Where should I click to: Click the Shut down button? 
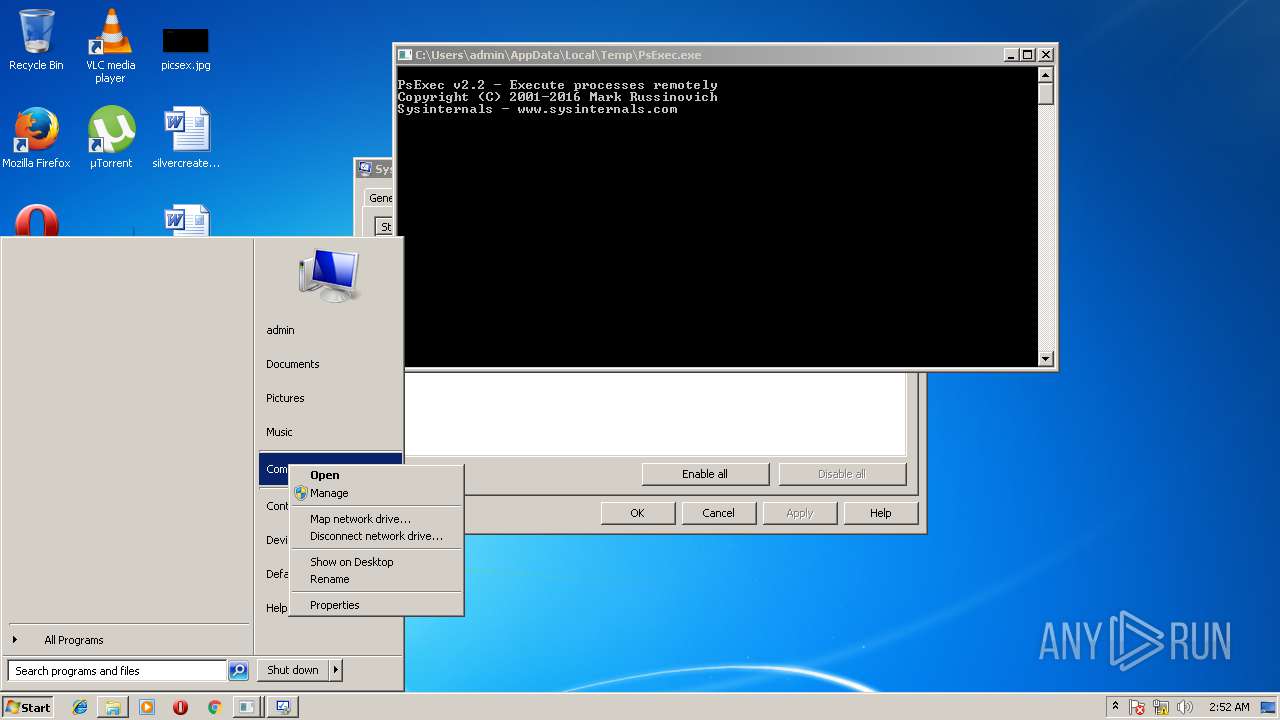click(x=293, y=670)
